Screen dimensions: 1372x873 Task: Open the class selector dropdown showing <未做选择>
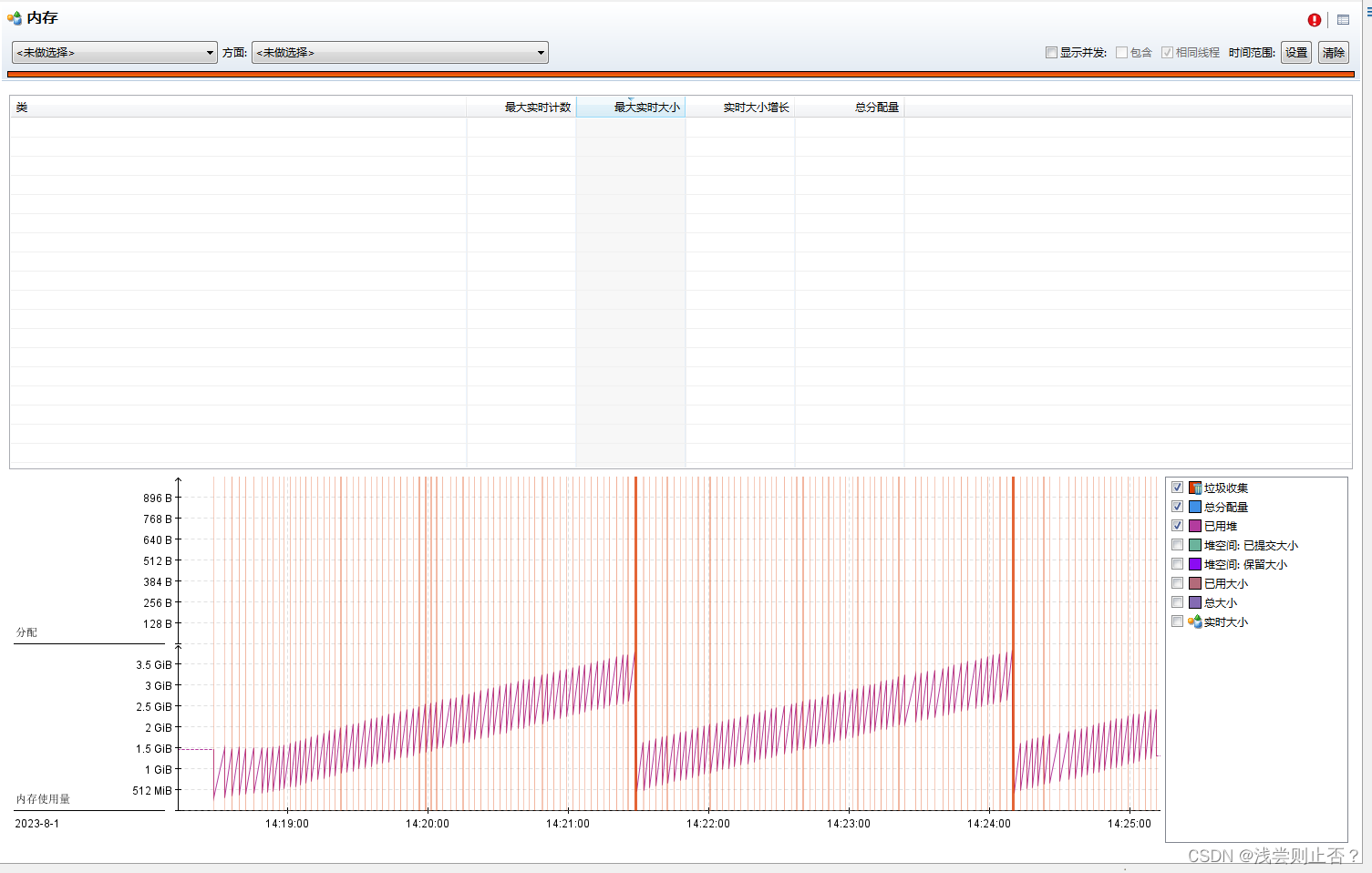(211, 52)
